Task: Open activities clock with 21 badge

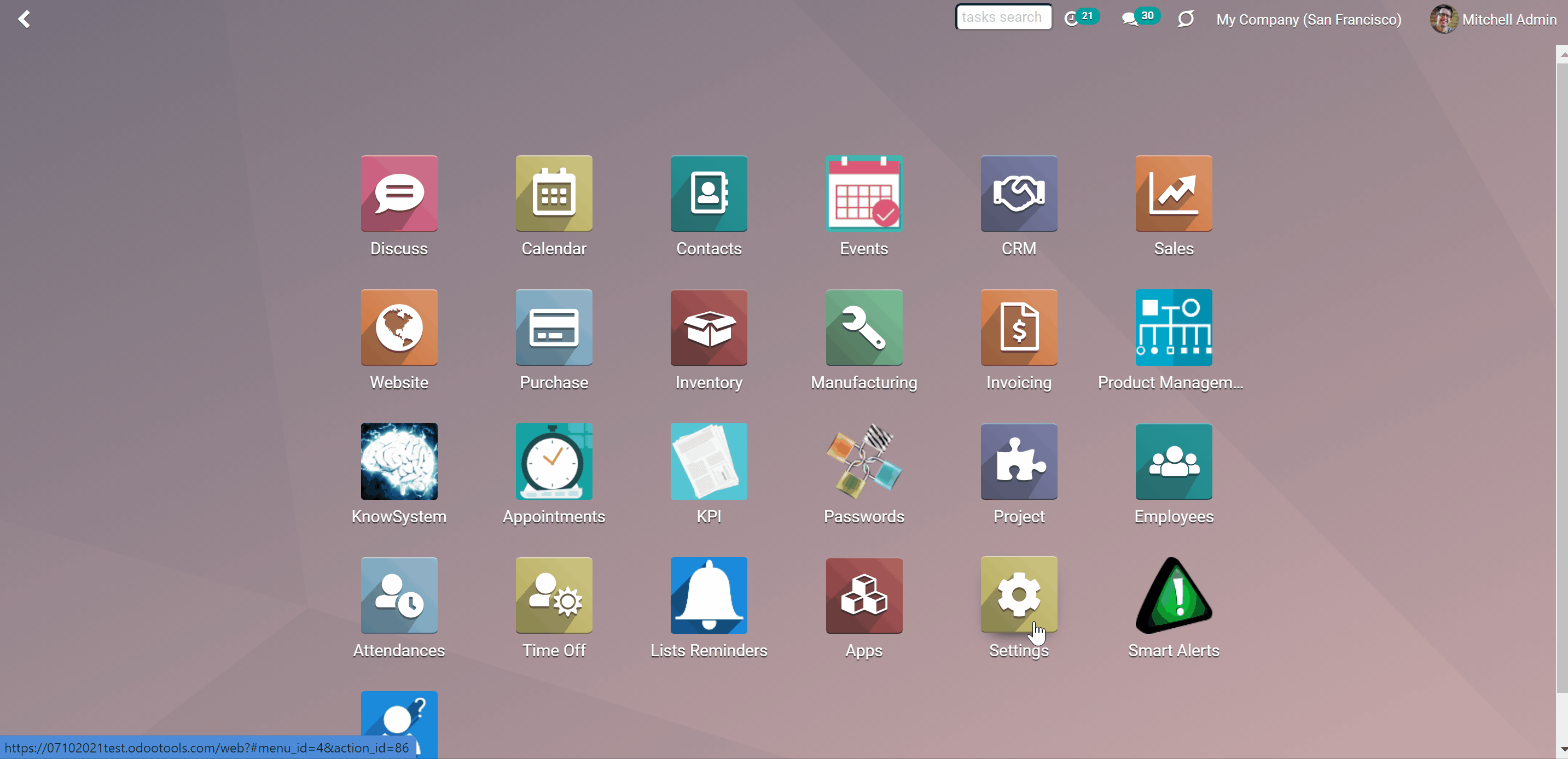Action: [1081, 17]
